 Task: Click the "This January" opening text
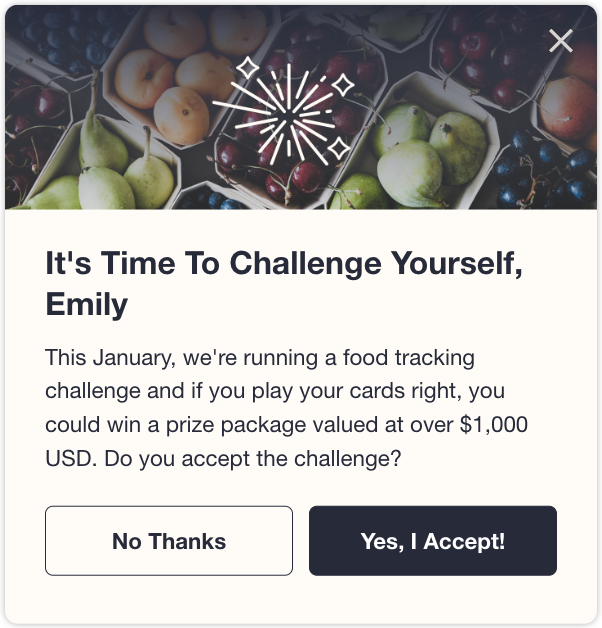[111, 357]
